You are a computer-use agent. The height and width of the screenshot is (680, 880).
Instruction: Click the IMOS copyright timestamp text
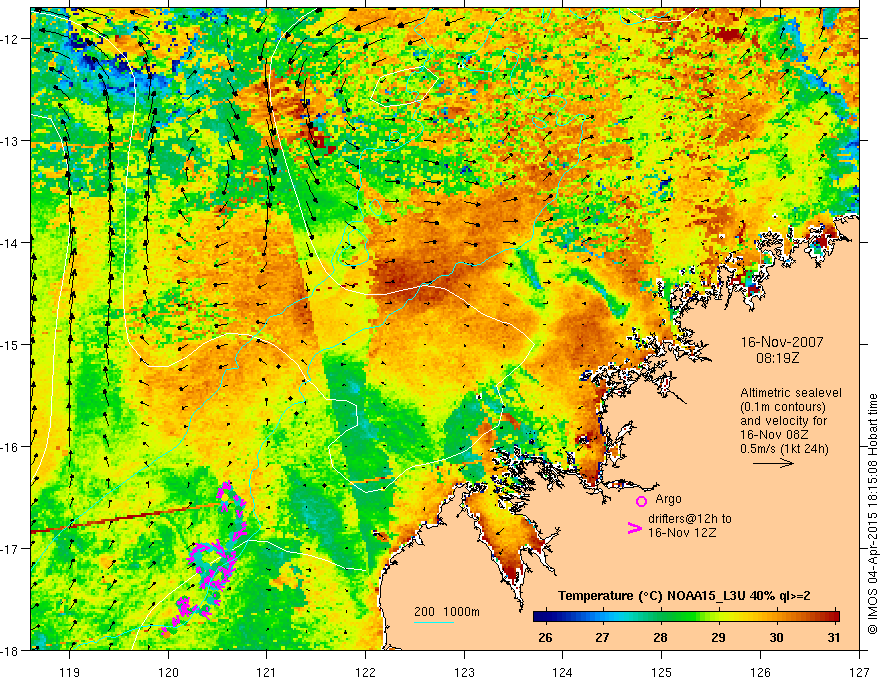tap(873, 513)
